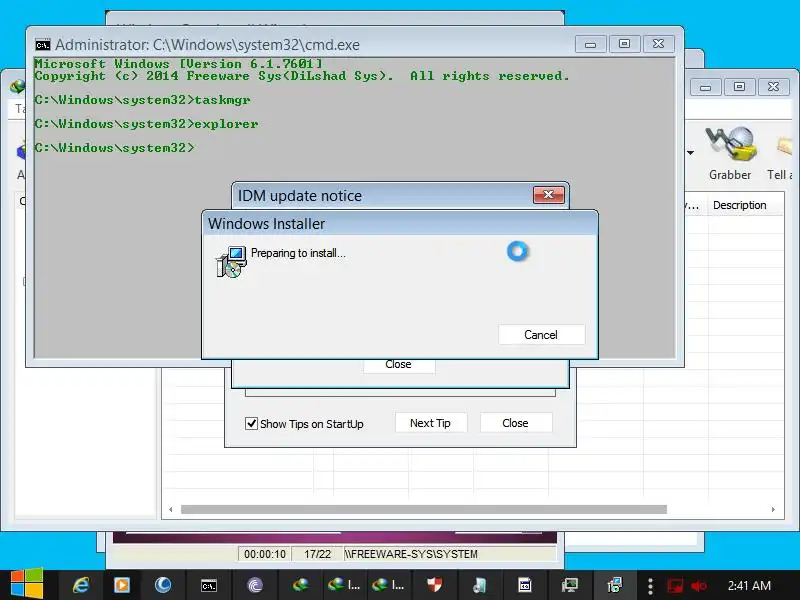The width and height of the screenshot is (800, 600).
Task: Open the red shield taskbar icon
Action: pyautogui.click(x=434, y=585)
